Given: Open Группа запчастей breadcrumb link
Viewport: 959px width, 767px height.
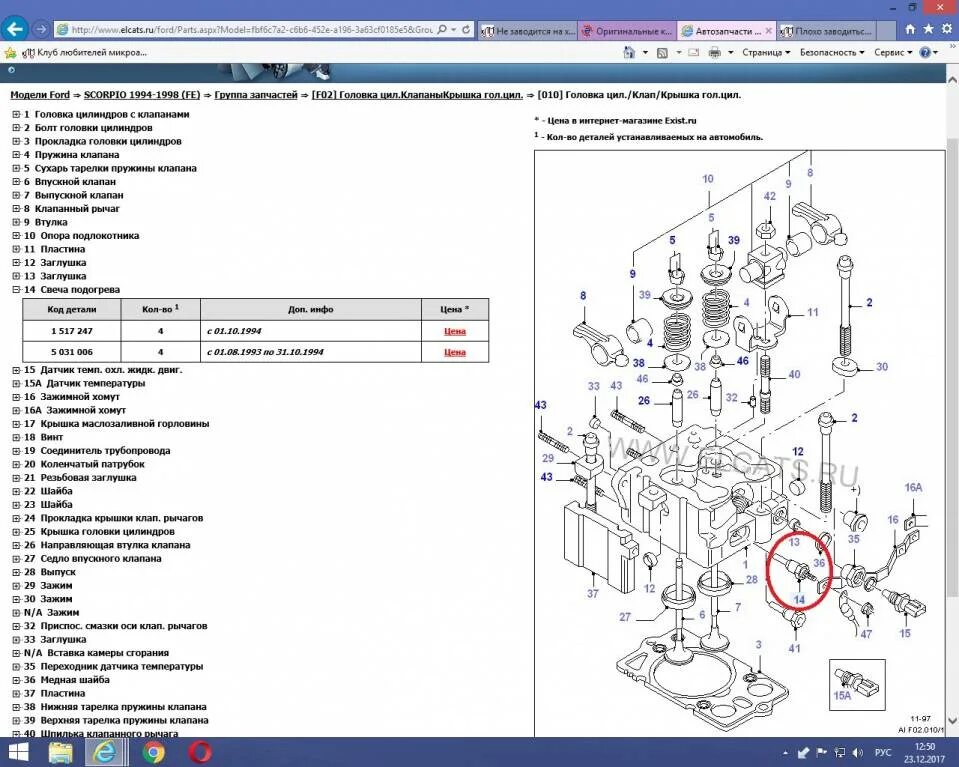Looking at the screenshot, I should point(256,95).
